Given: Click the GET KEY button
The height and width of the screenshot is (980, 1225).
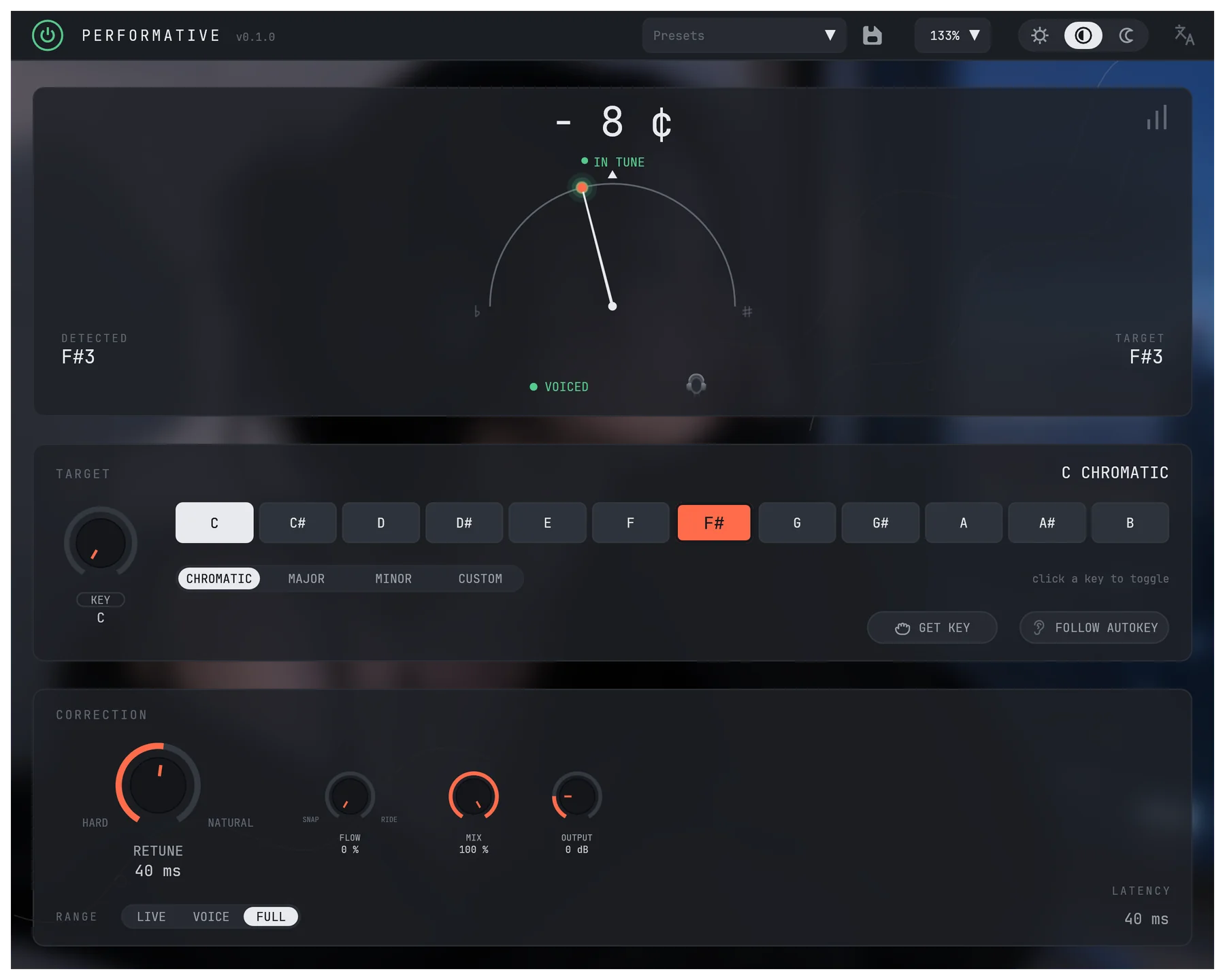Looking at the screenshot, I should tap(932, 627).
